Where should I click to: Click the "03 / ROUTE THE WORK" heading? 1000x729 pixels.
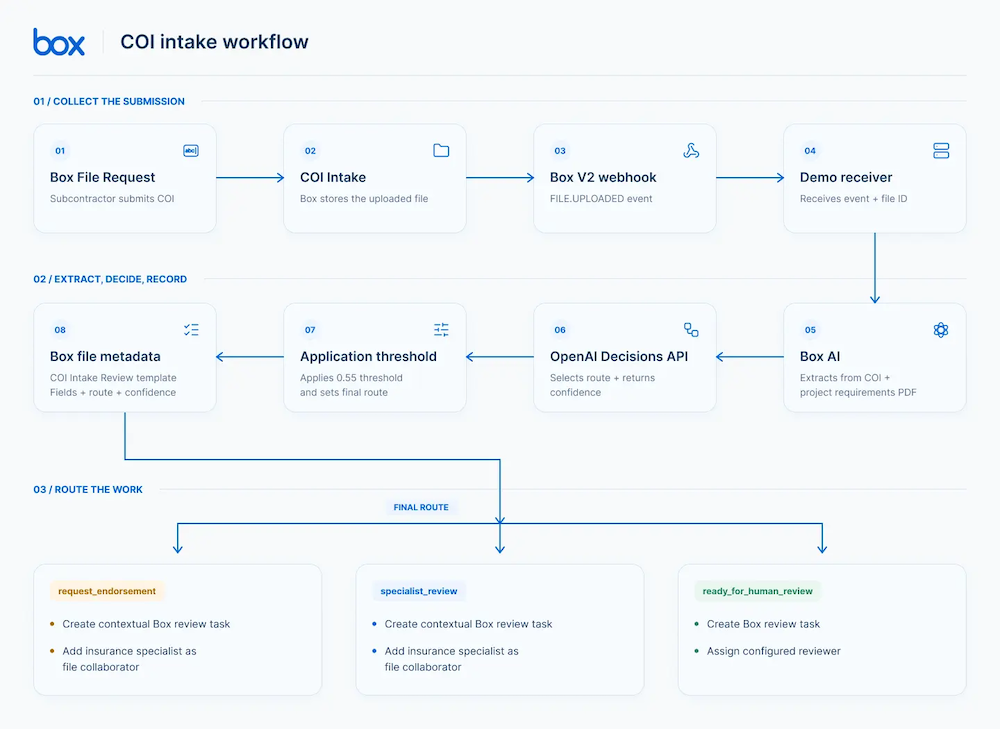tap(88, 489)
